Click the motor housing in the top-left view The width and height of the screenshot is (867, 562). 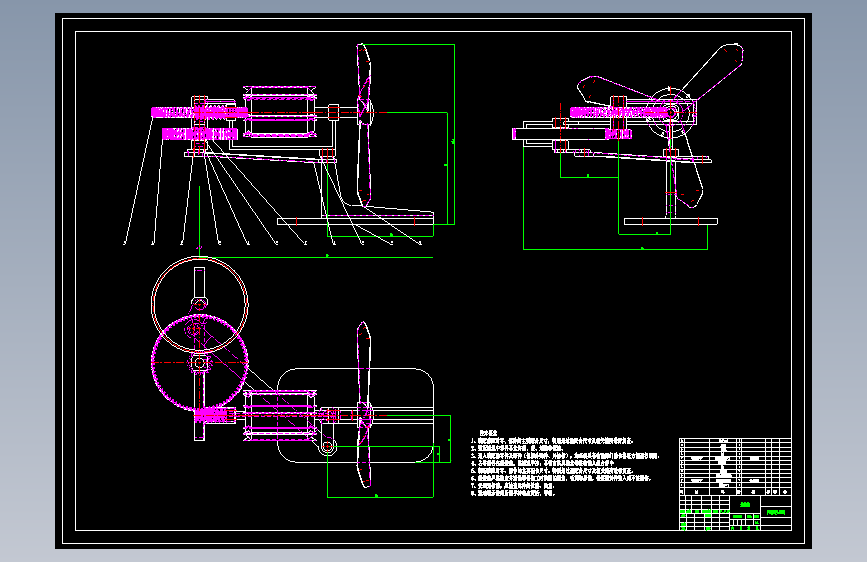tap(280, 112)
